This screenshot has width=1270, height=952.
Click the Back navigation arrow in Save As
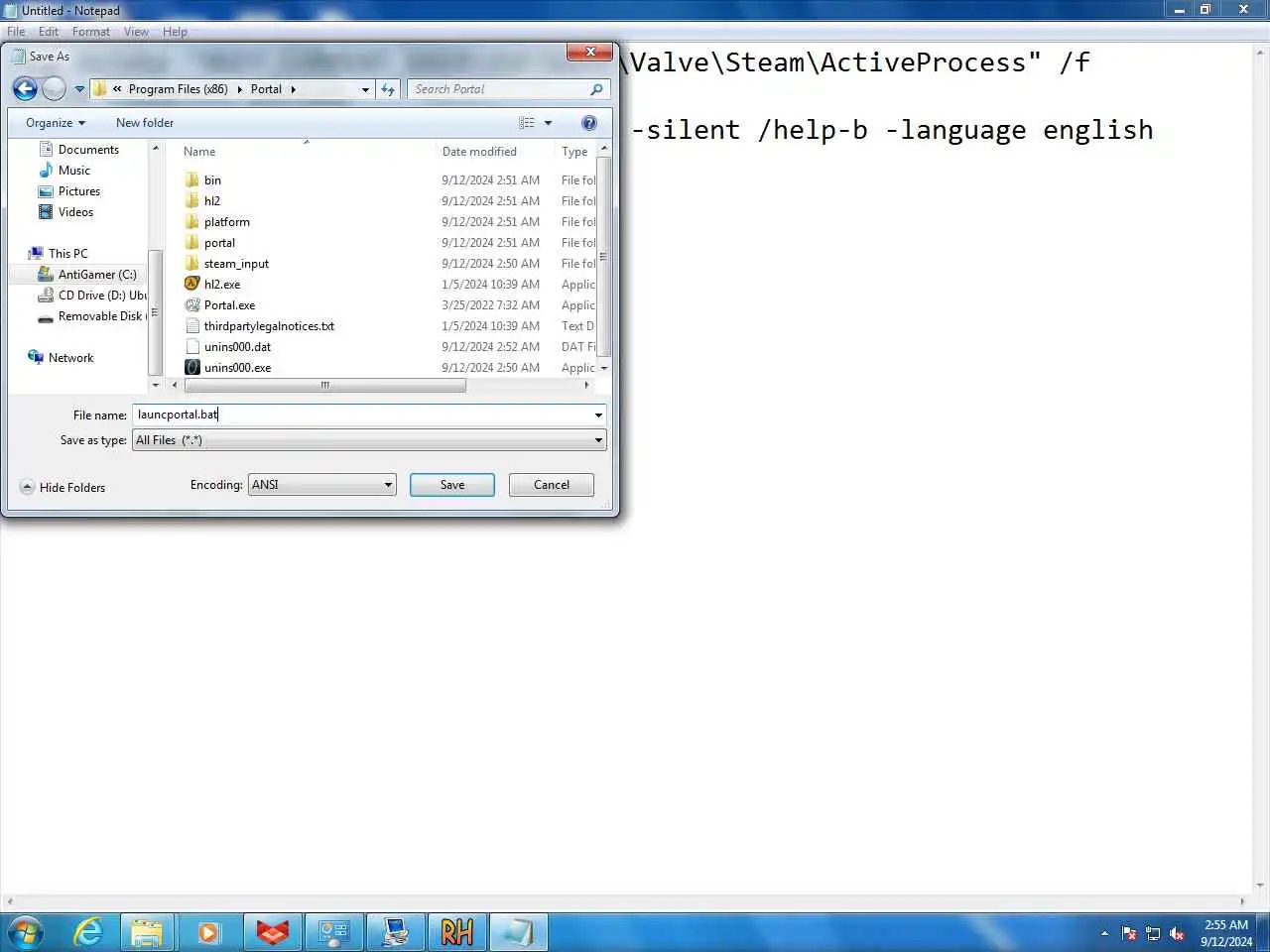[x=25, y=89]
